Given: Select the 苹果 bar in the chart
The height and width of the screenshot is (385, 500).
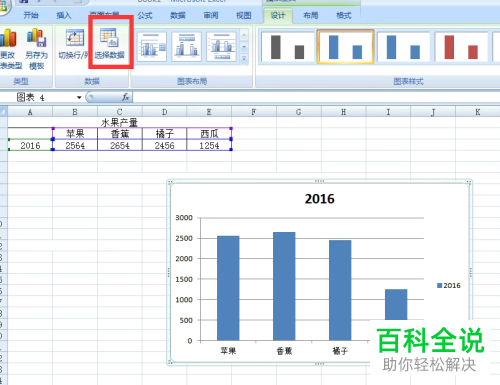Looking at the screenshot, I should pos(228,288).
